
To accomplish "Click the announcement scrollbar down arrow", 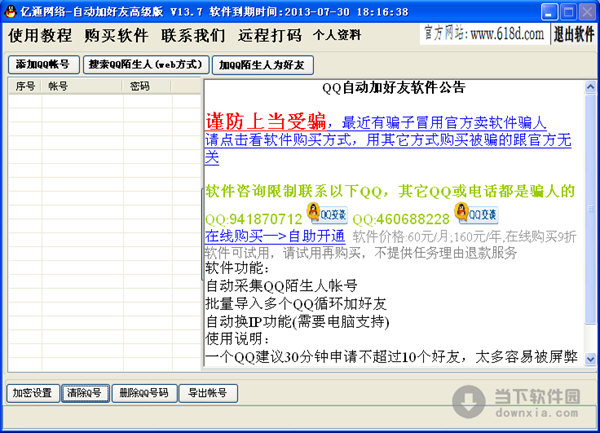I will click(x=590, y=359).
